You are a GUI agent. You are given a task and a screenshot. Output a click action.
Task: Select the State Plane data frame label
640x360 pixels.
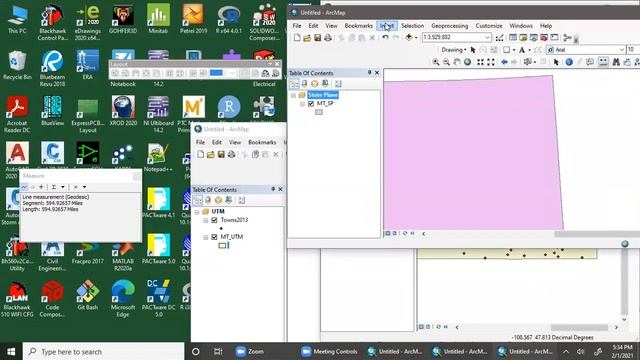[x=323, y=95]
